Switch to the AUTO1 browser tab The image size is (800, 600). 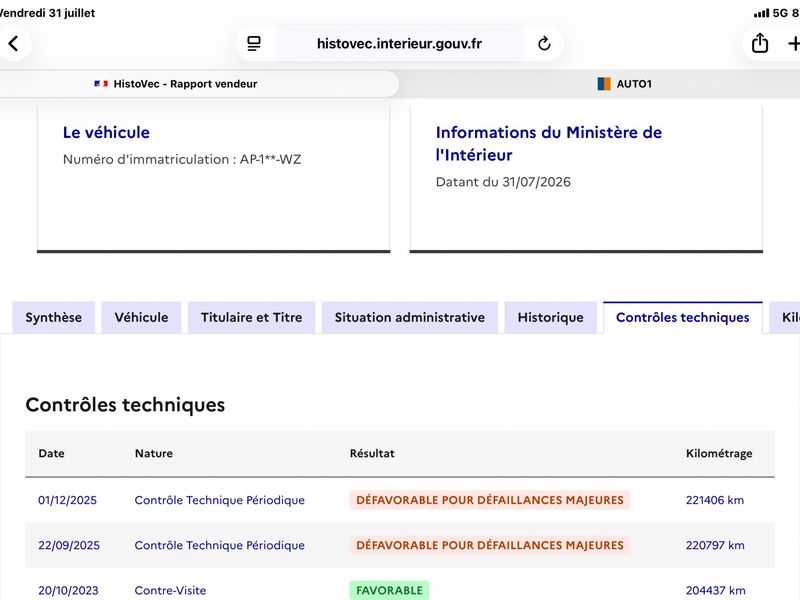point(624,84)
